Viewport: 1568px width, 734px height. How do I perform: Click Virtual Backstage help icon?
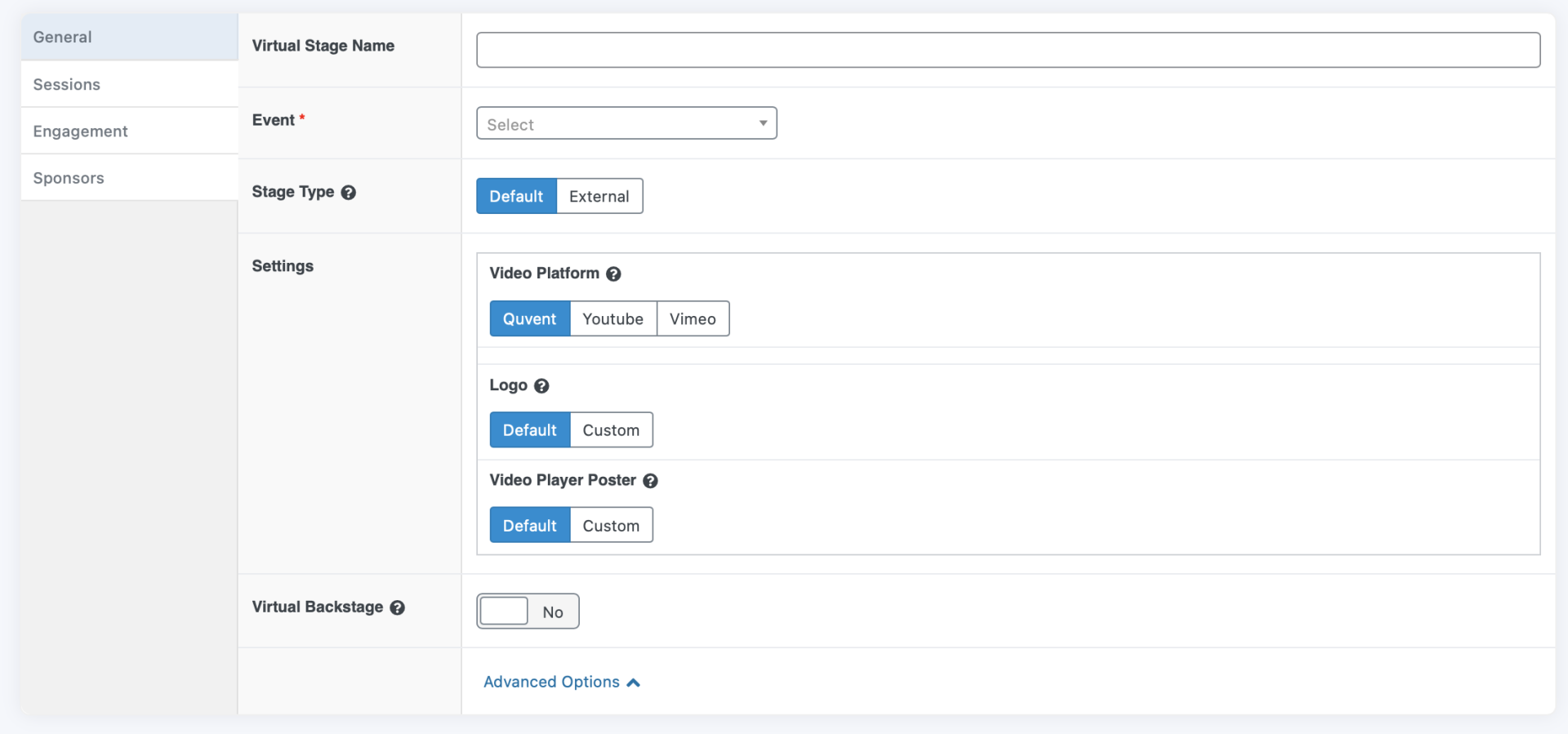[x=397, y=607]
